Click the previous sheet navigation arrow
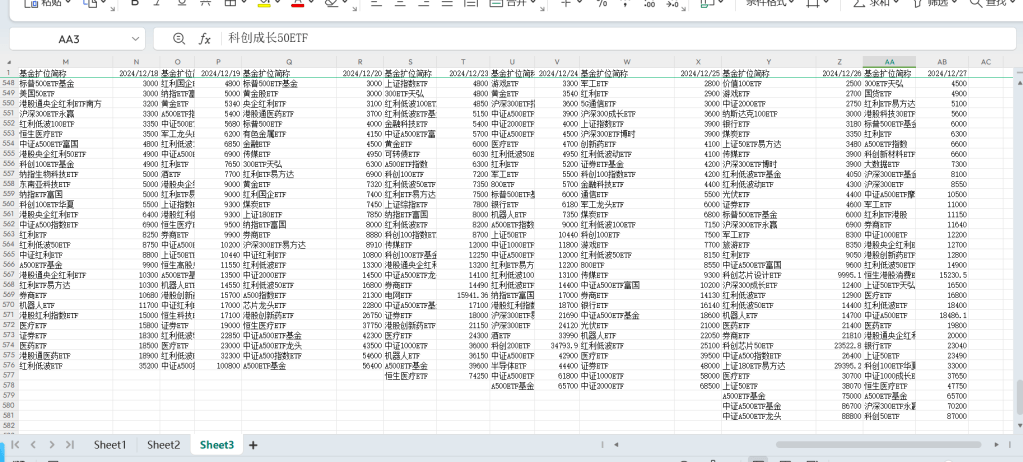Image resolution: width=1023 pixels, height=462 pixels. [35, 444]
